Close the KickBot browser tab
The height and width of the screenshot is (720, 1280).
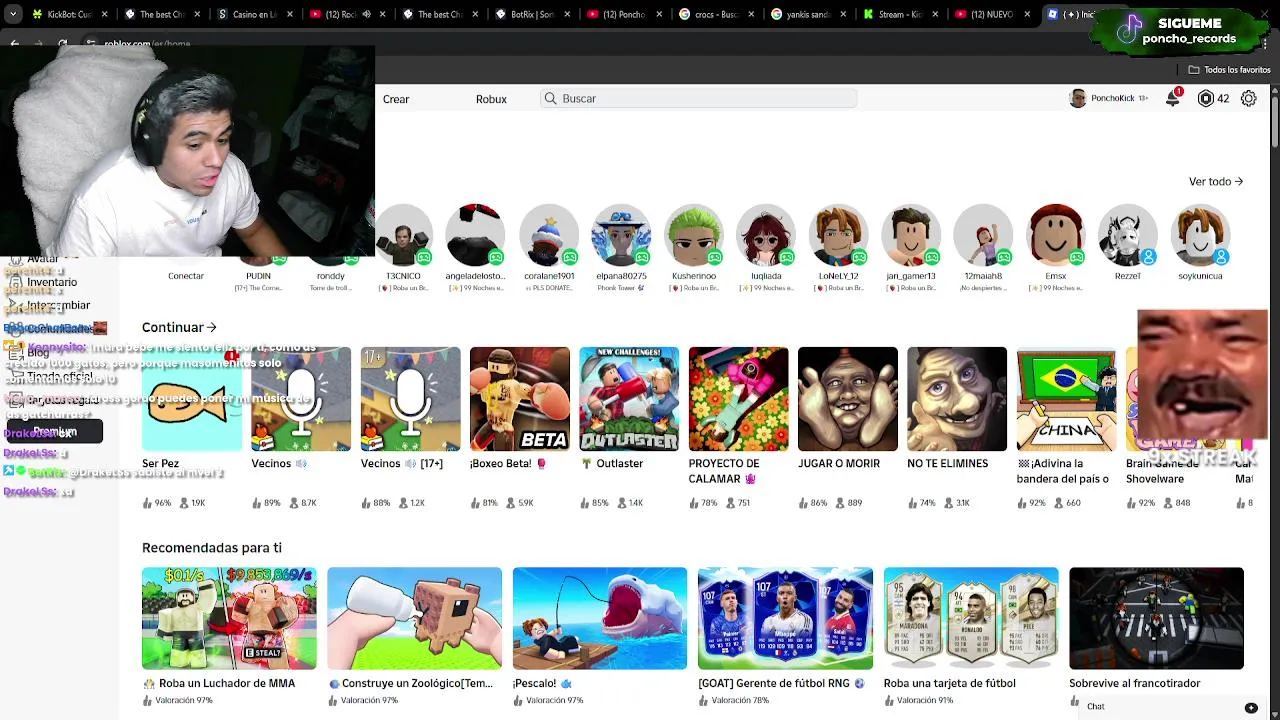pos(104,14)
